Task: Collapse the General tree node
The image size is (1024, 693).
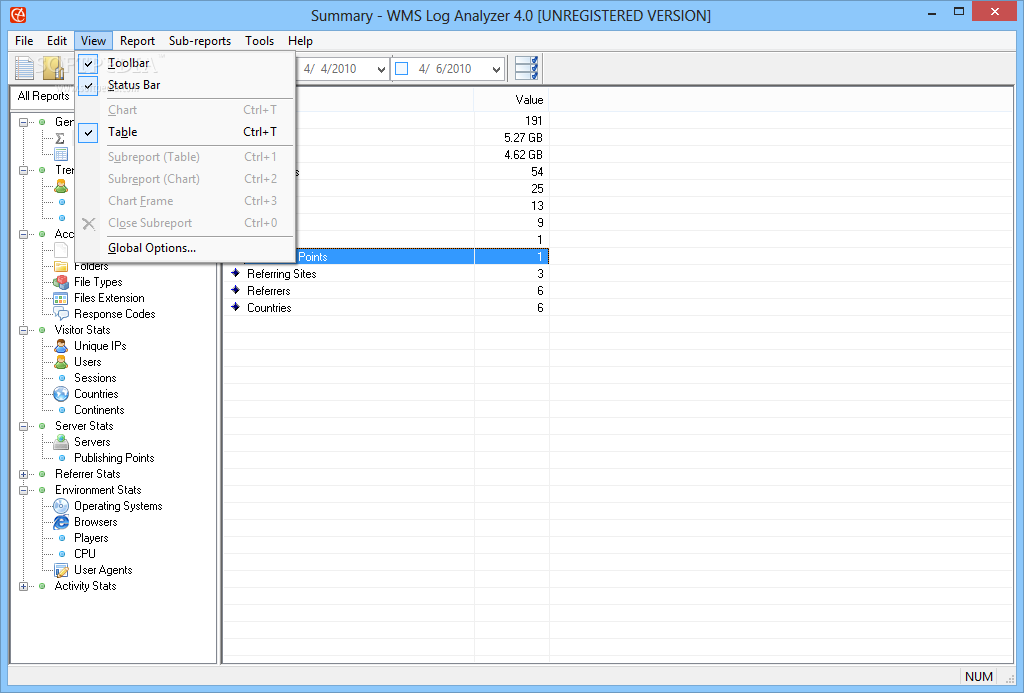Action: [24, 122]
